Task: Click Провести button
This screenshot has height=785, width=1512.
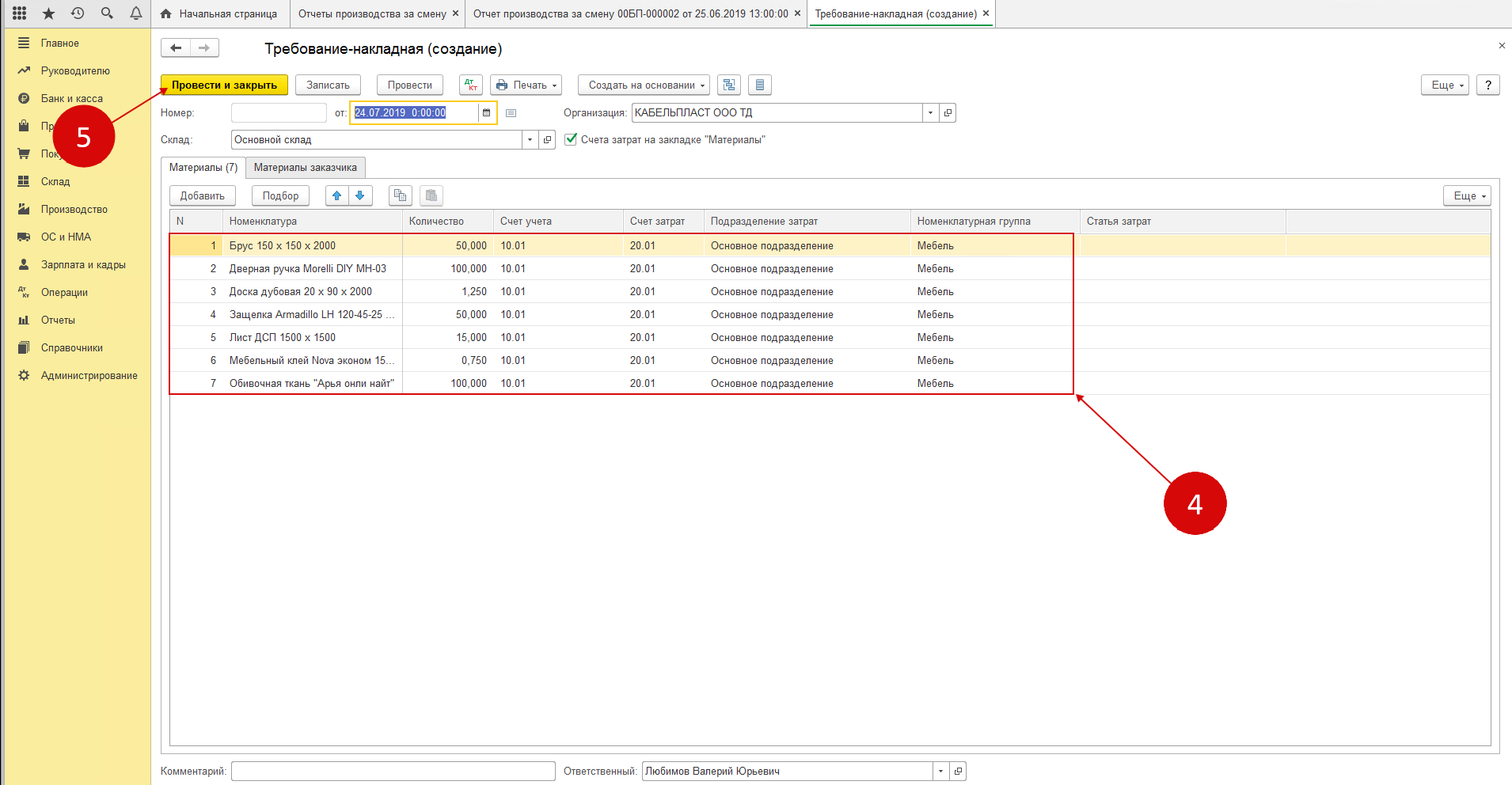Action: pyautogui.click(x=410, y=85)
